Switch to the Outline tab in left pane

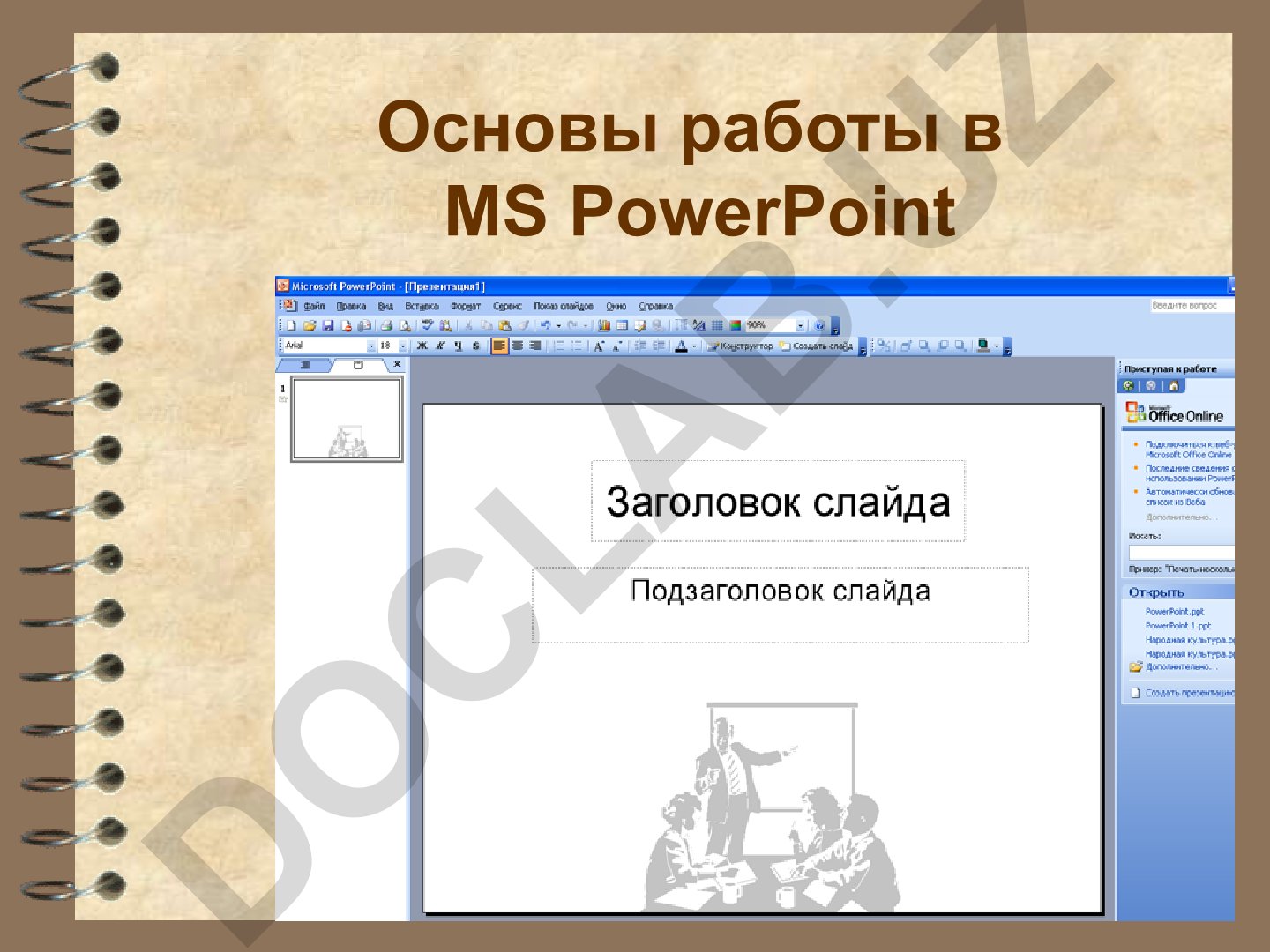coord(305,365)
